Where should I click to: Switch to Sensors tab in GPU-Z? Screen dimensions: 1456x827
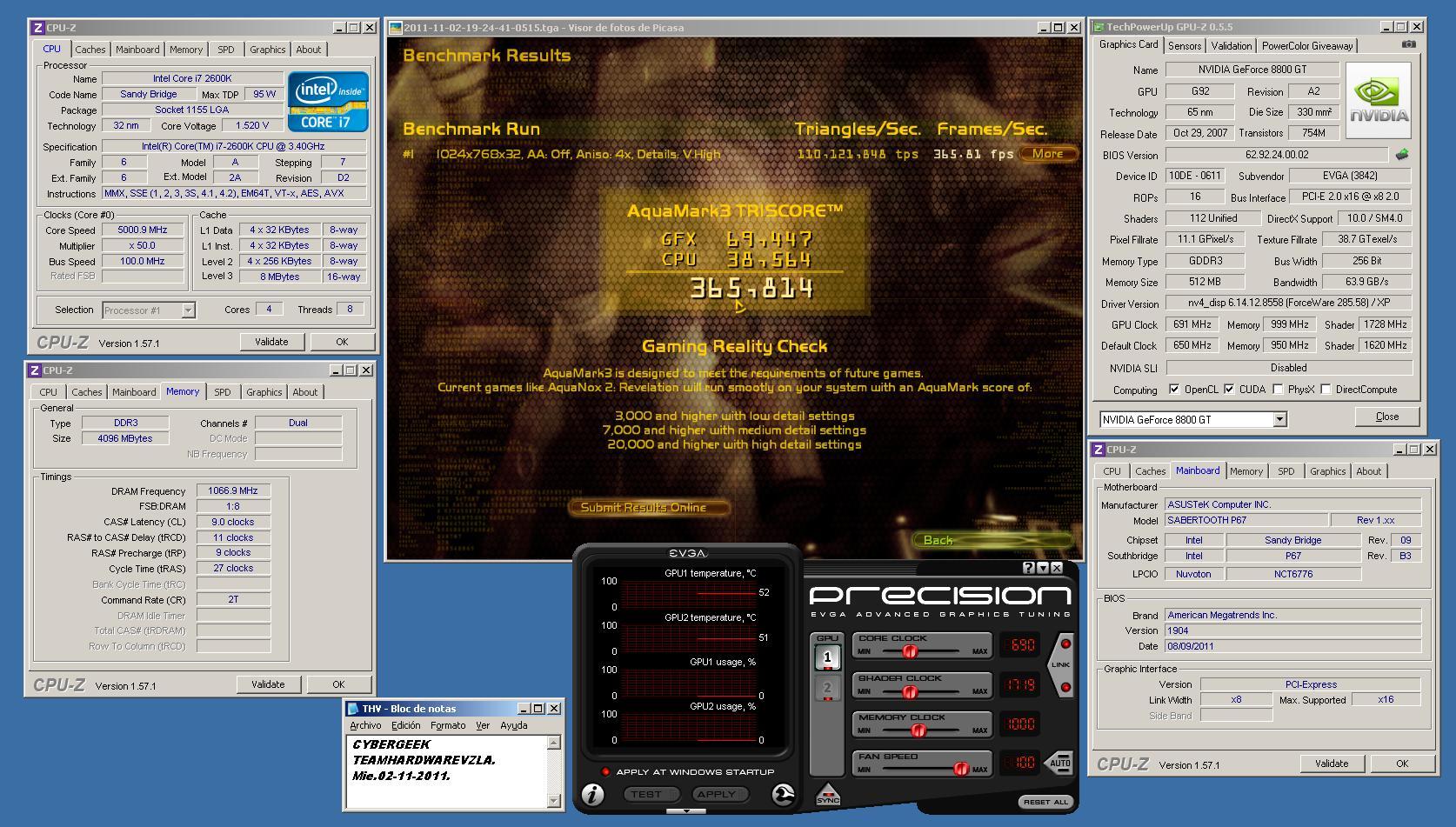[x=1185, y=46]
